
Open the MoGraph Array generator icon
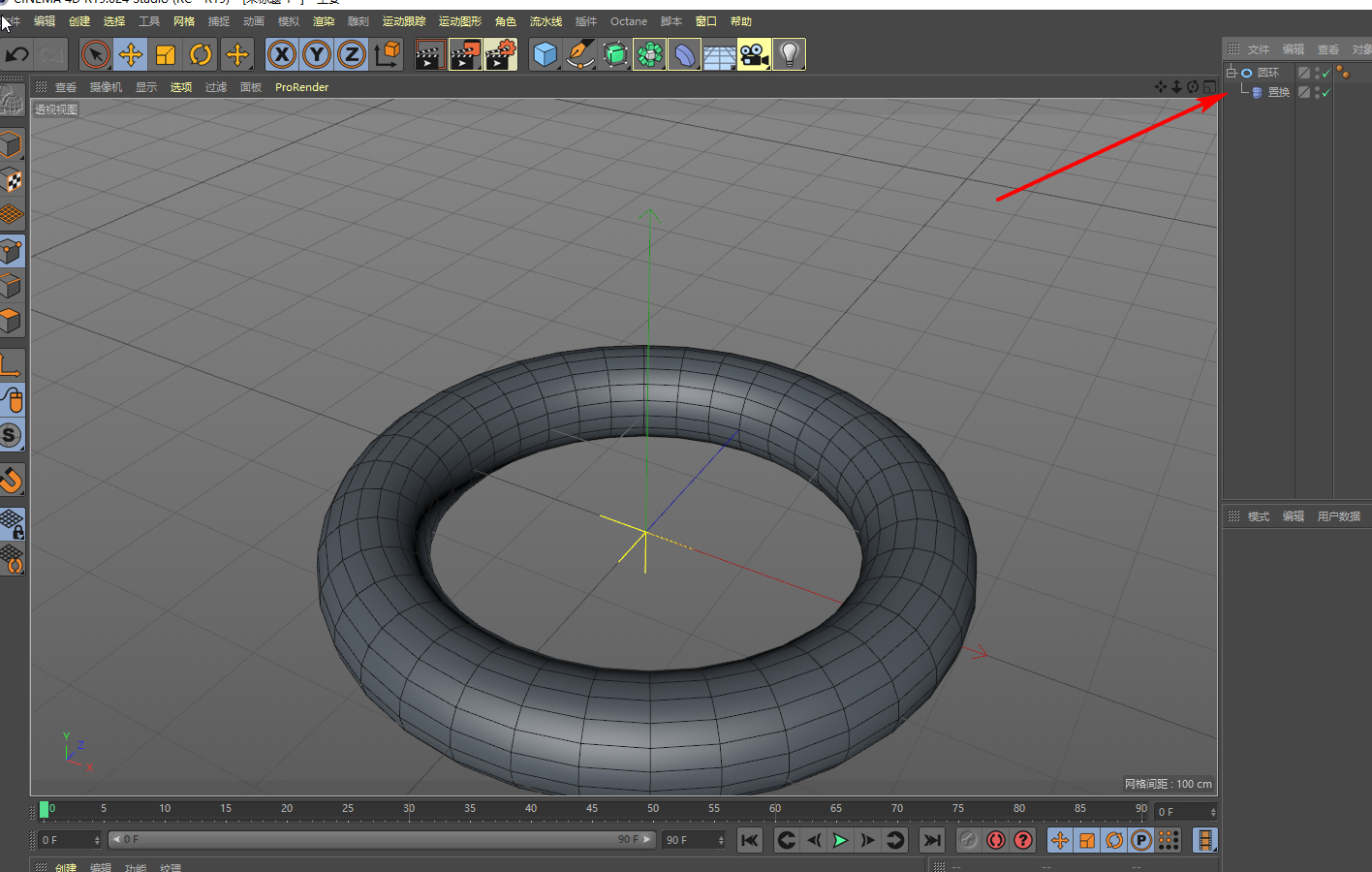(x=649, y=54)
